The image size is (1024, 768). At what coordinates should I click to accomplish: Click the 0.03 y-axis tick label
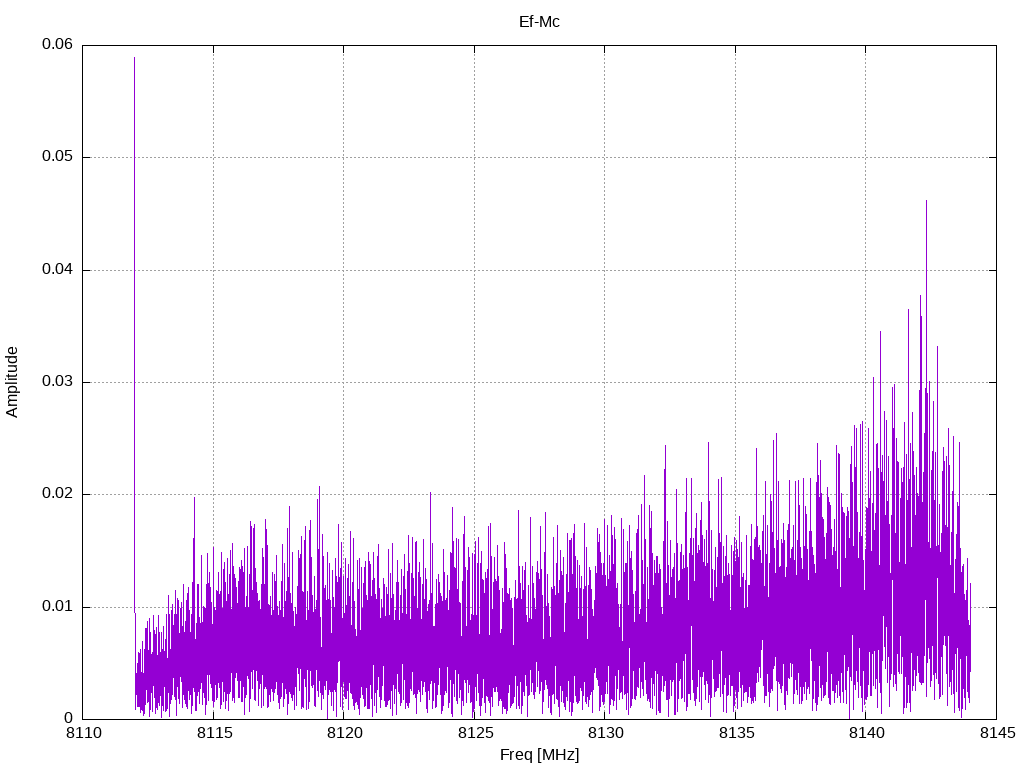tap(57, 382)
